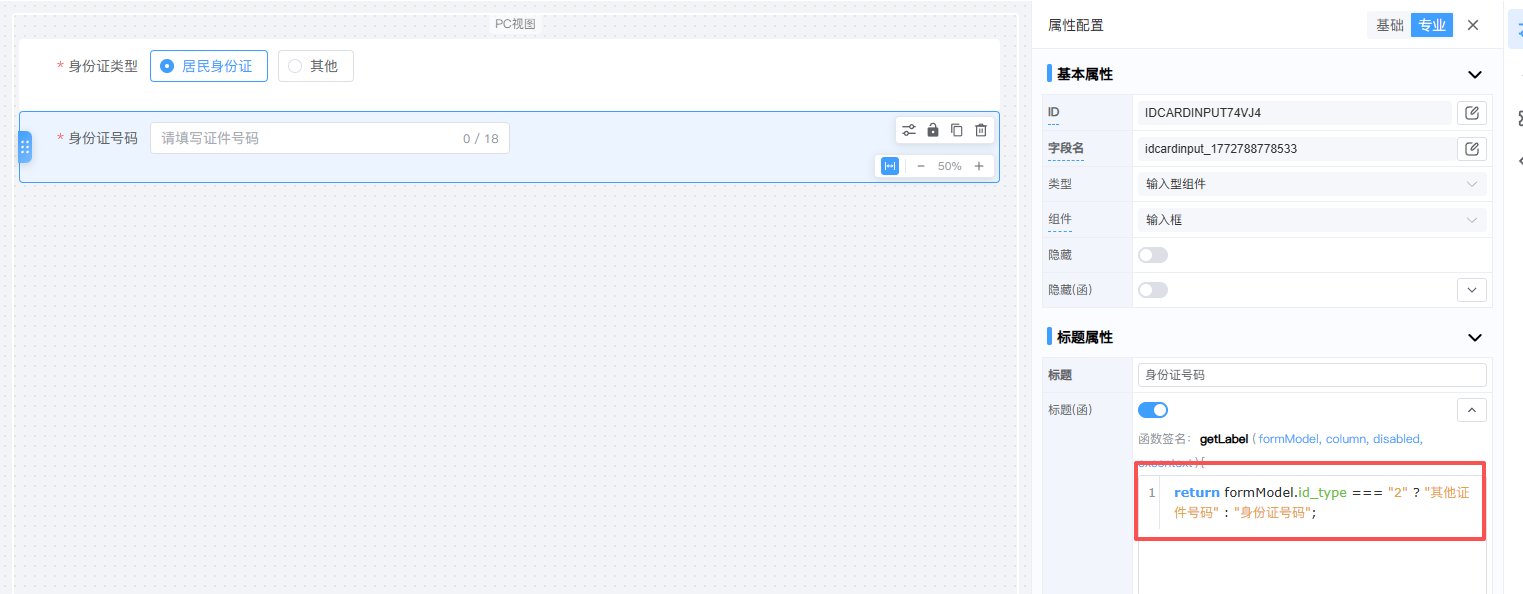Screen dimensions: 1523x594
Task: Open settings for the 身份证号码 field
Action: click(909, 130)
